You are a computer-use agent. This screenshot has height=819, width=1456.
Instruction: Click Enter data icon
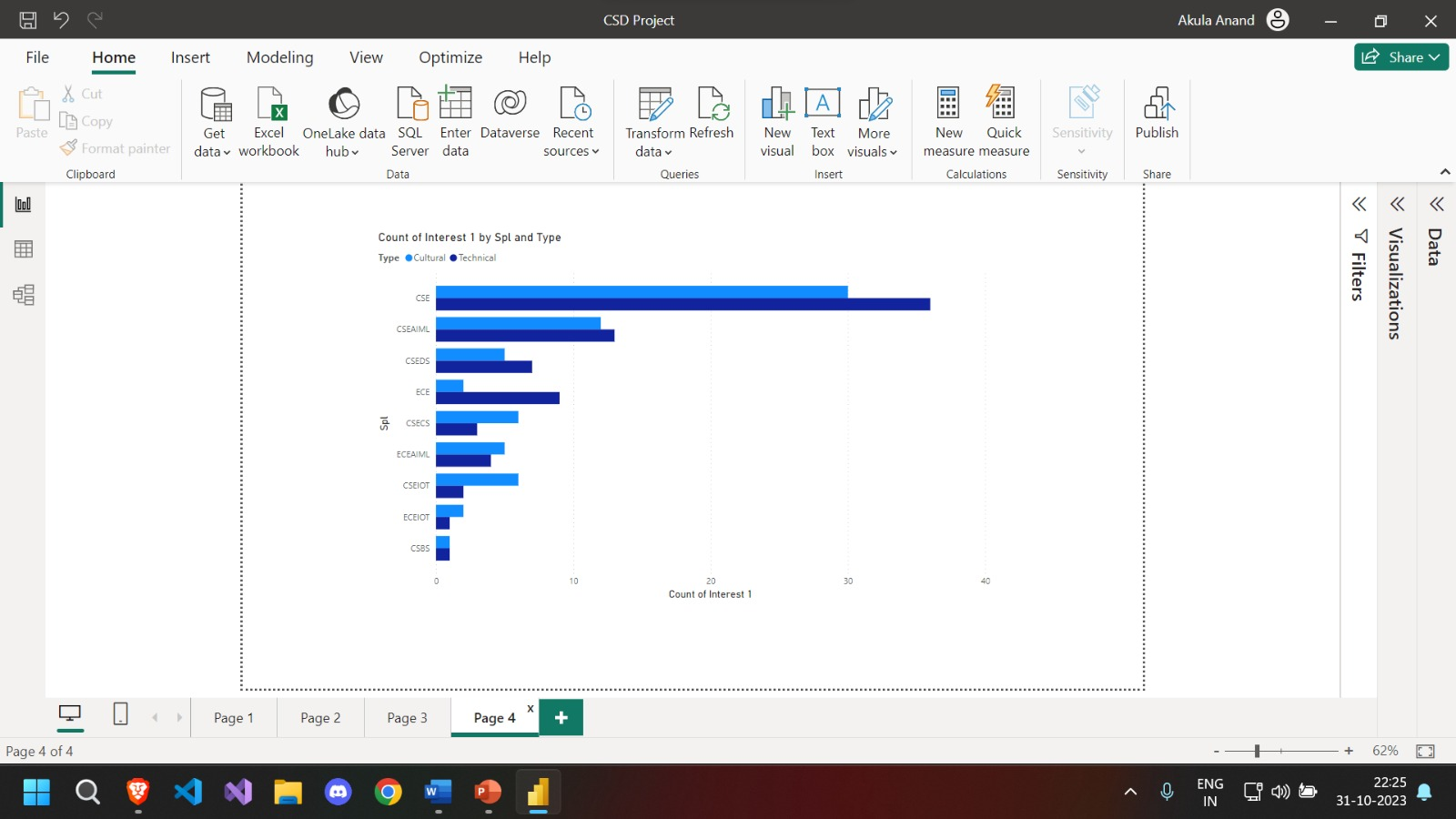point(455,102)
